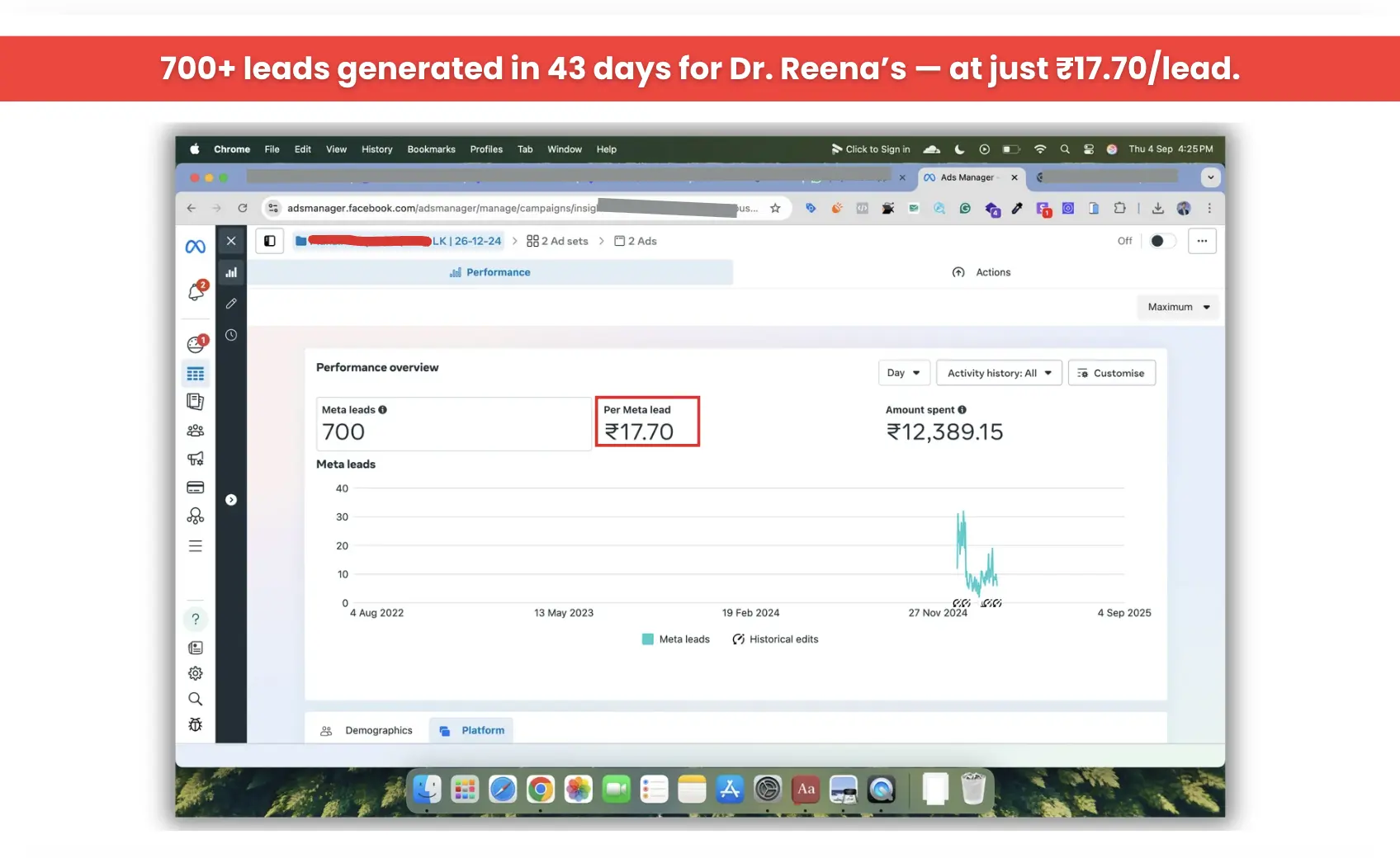Toggle the panel layout icon beside campaign name
This screenshot has width=1400, height=858.
(x=270, y=241)
